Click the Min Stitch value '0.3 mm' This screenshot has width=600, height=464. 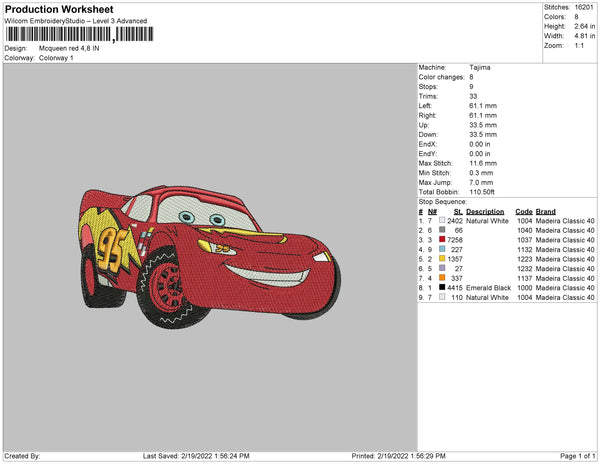tap(481, 173)
